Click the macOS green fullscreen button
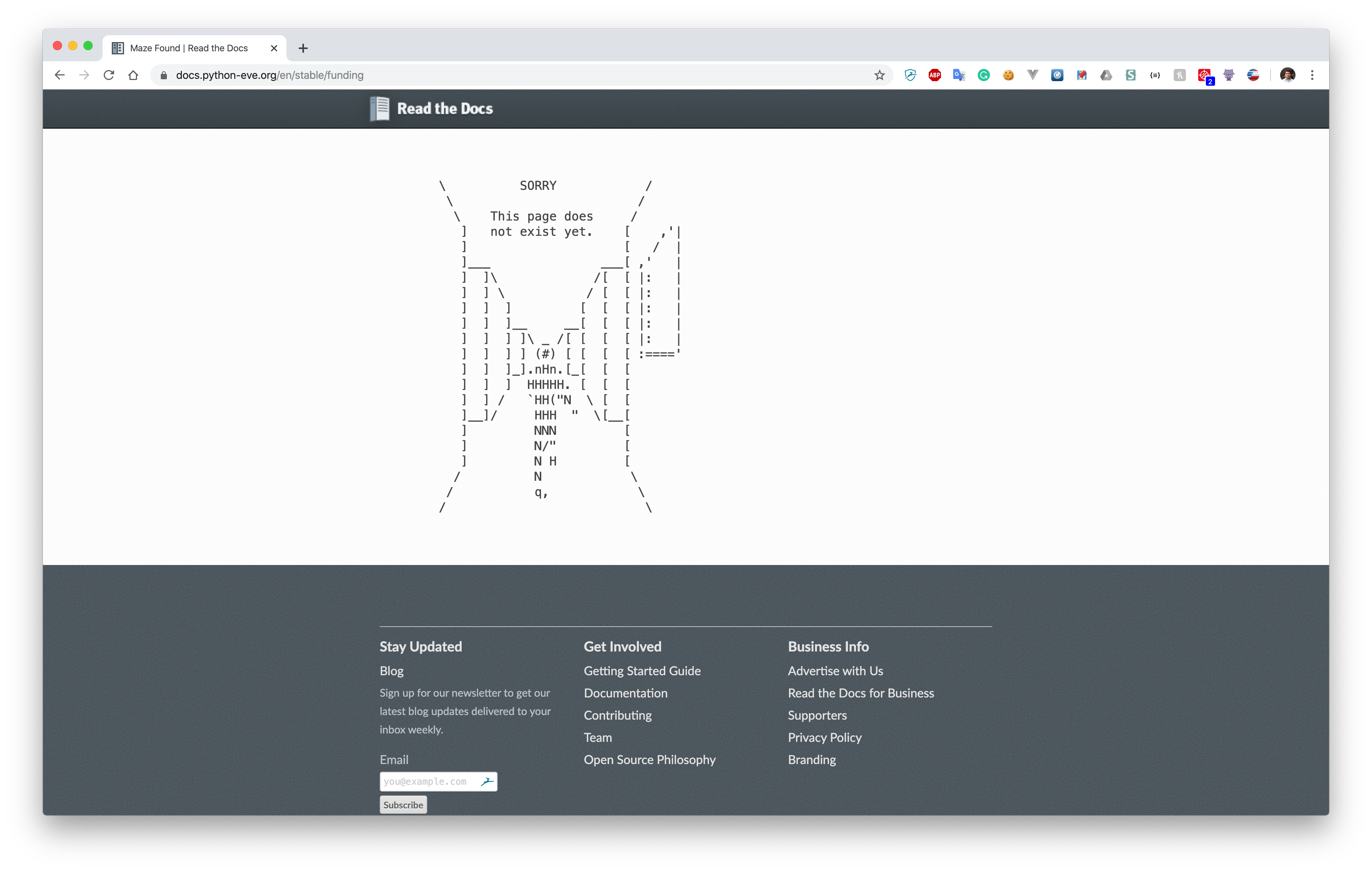 click(88, 46)
